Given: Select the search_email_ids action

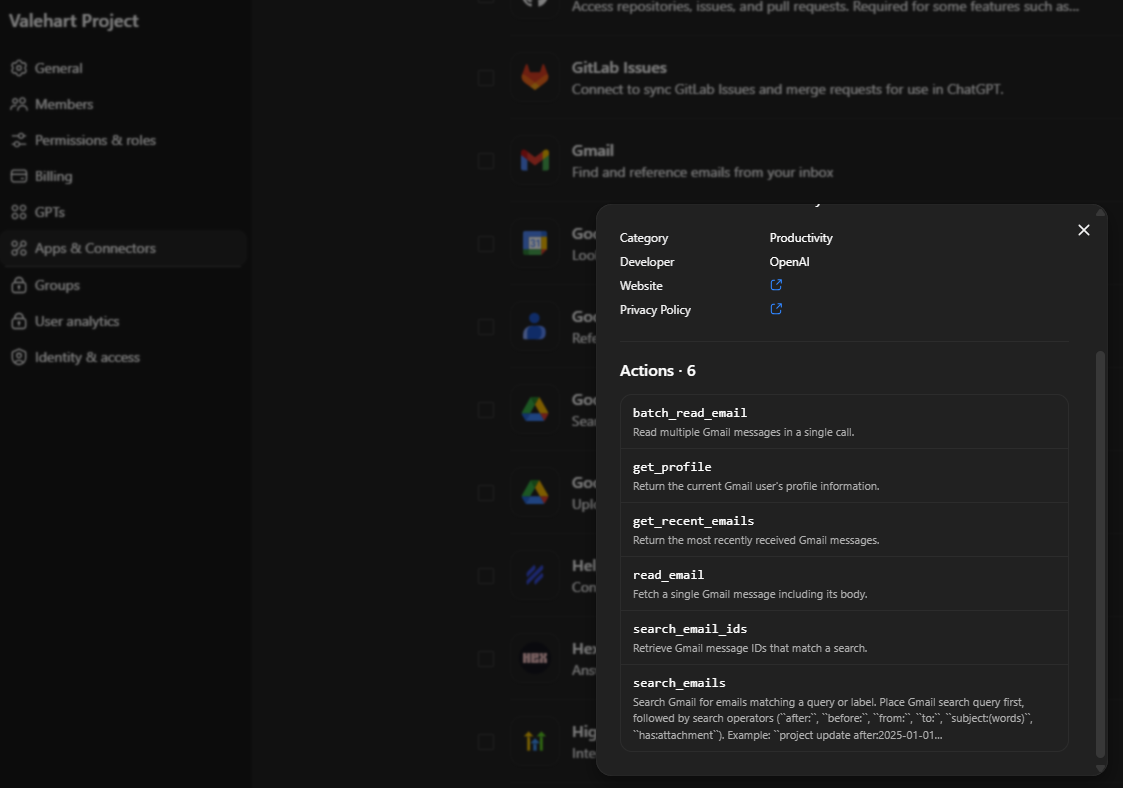Looking at the screenshot, I should click(844, 638).
